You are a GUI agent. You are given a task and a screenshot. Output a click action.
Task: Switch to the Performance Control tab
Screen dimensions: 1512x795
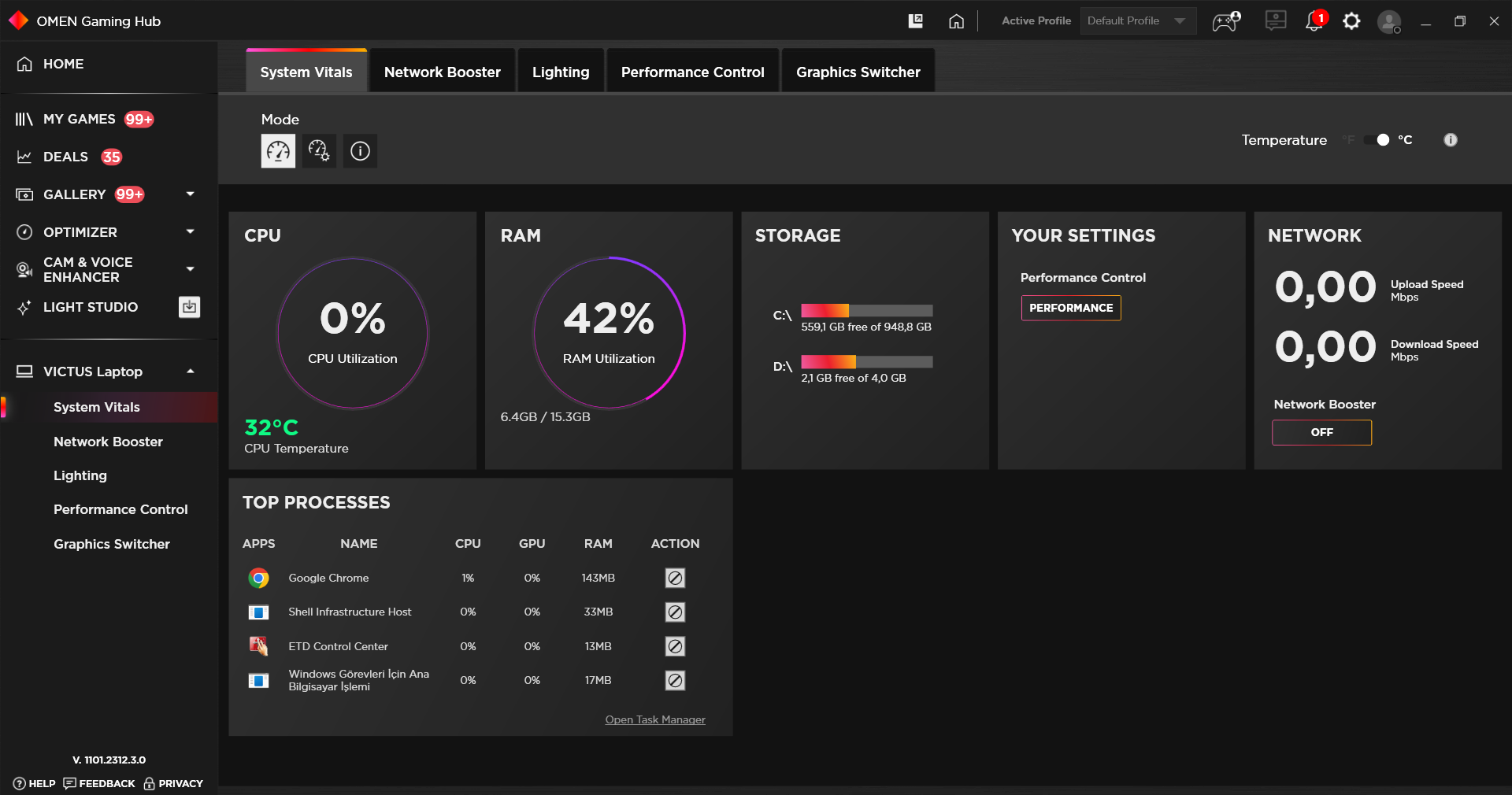click(693, 72)
